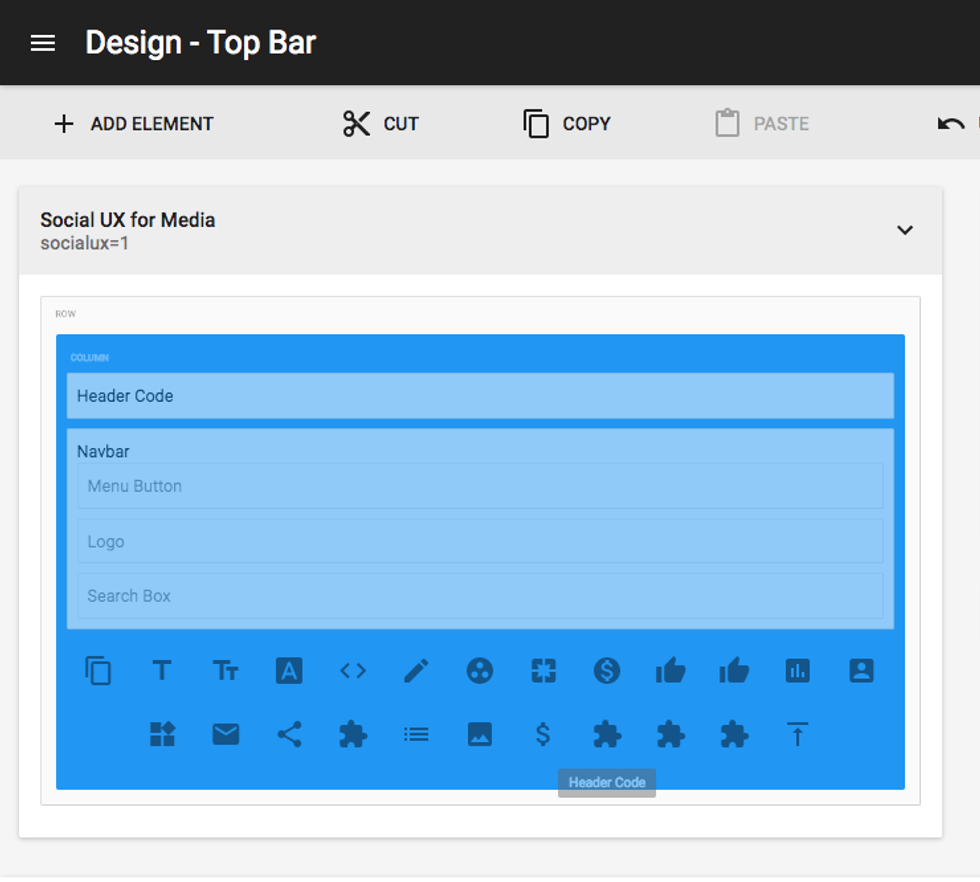Screen dimensions: 980x882
Task: Click the Add Element button
Action: (133, 124)
